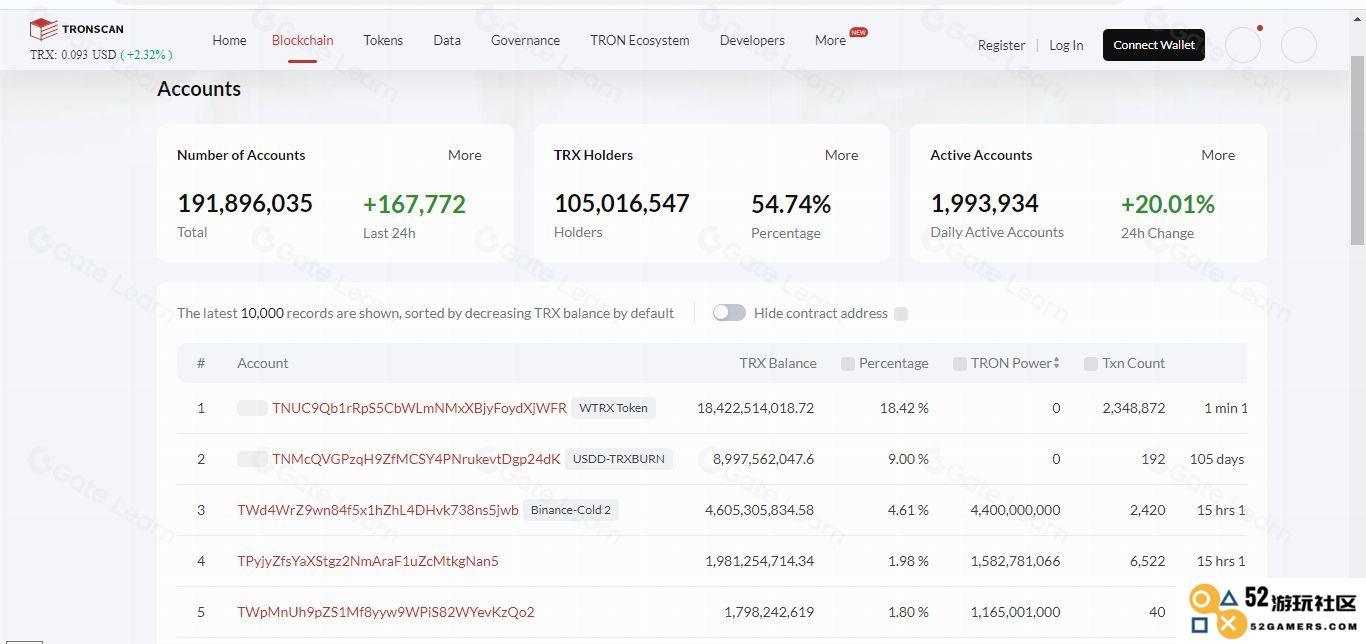Click the Register link
This screenshot has width=1366, height=644.
tap(1001, 45)
